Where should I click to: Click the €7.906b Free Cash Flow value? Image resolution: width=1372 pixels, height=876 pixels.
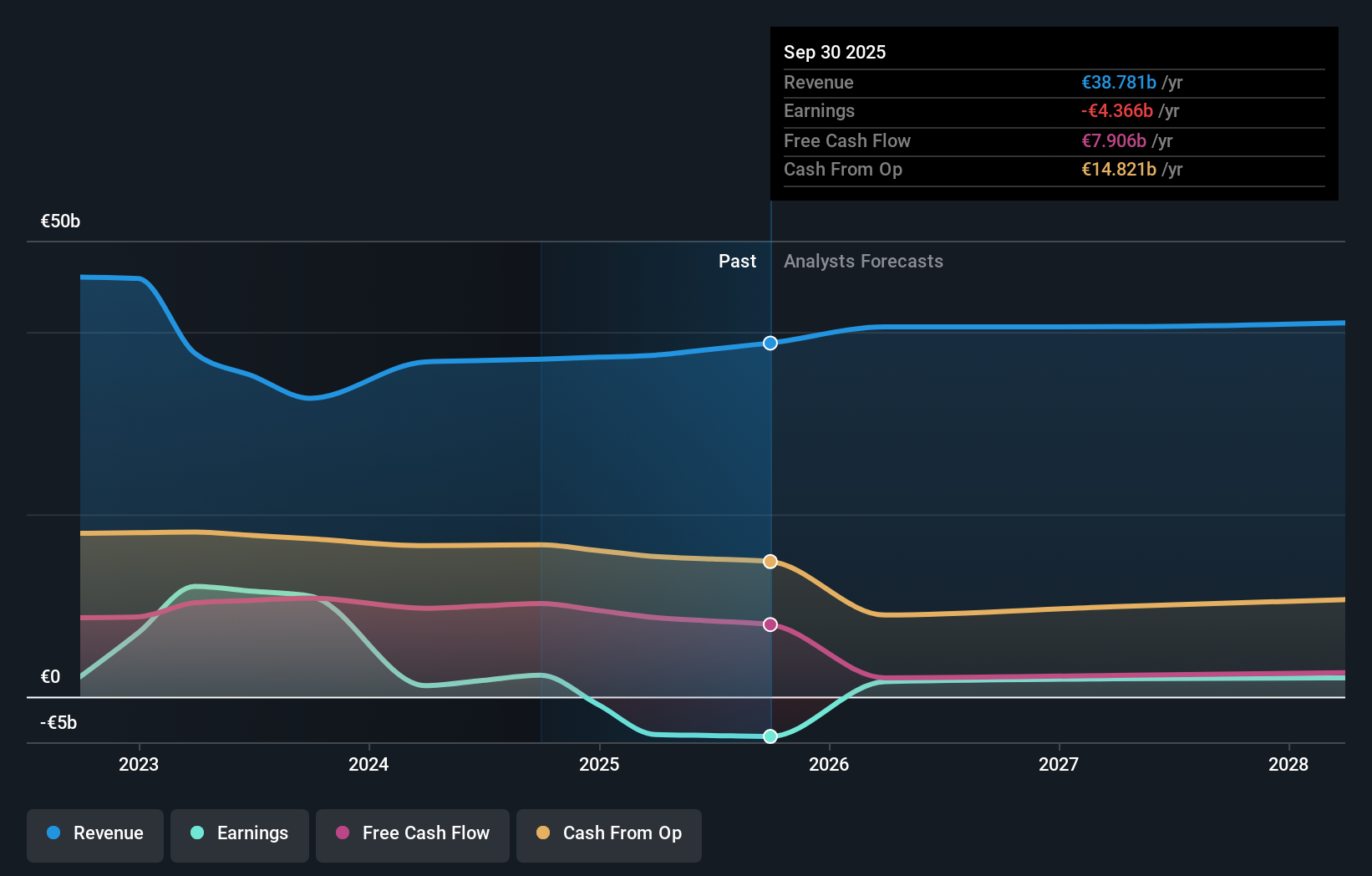coord(1115,140)
